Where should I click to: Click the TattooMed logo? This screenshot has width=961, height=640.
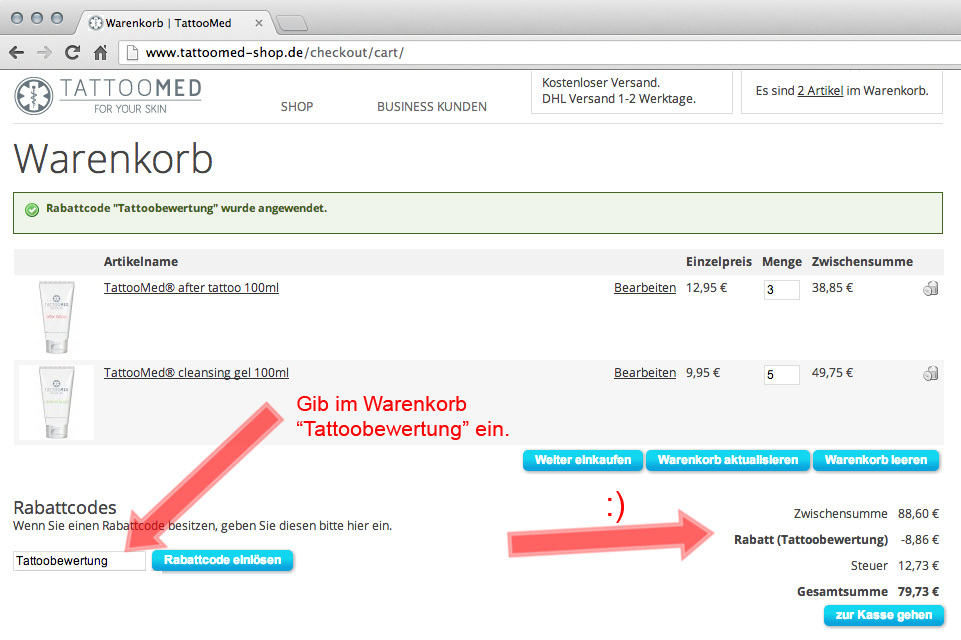(x=108, y=95)
